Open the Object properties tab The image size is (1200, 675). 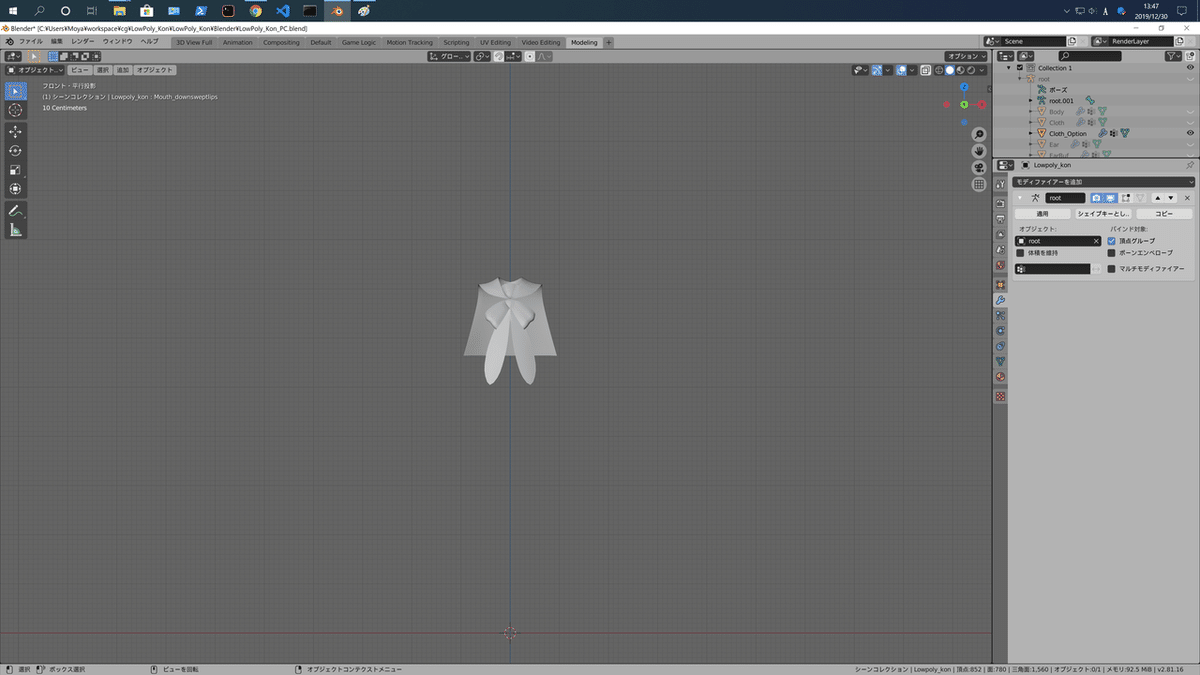point(1000,284)
